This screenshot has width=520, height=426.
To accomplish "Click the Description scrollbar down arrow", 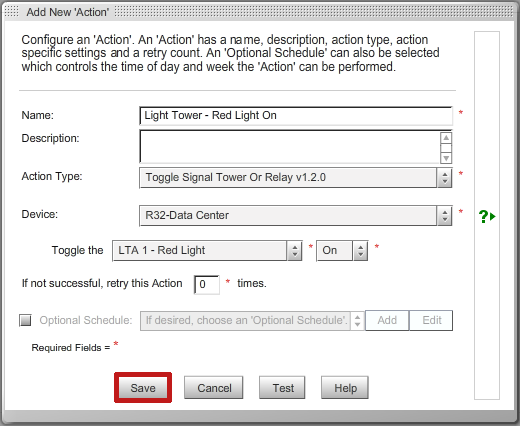I will pyautogui.click(x=446, y=158).
